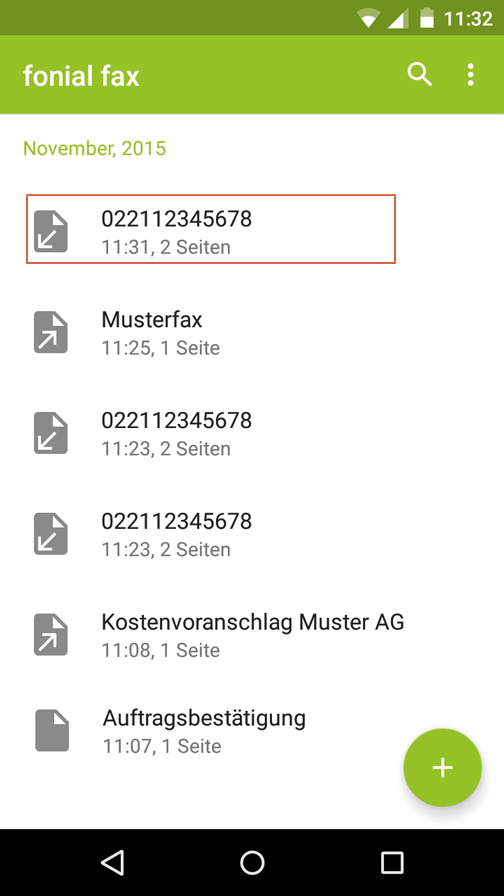Viewport: 504px width, 896px height.
Task: Tap the Wi-Fi status icon
Action: pos(369,19)
